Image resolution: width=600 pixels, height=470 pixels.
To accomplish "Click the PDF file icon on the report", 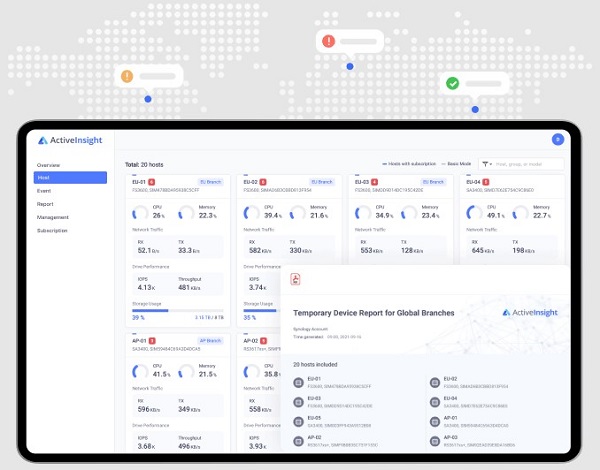I will click(296, 280).
